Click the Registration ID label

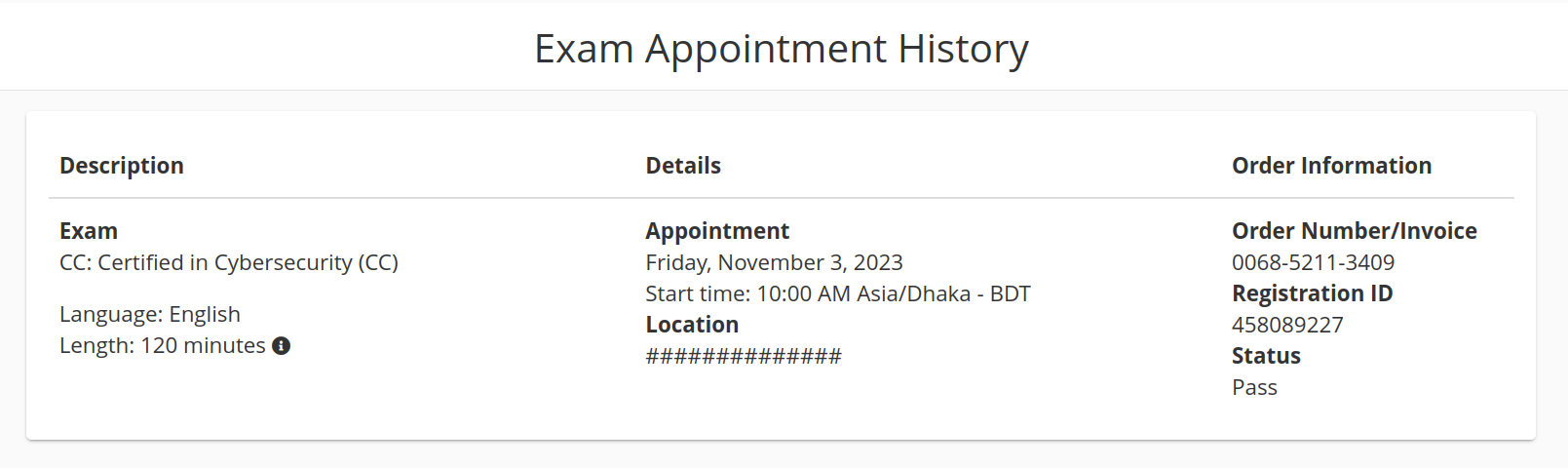pyautogui.click(x=1313, y=293)
